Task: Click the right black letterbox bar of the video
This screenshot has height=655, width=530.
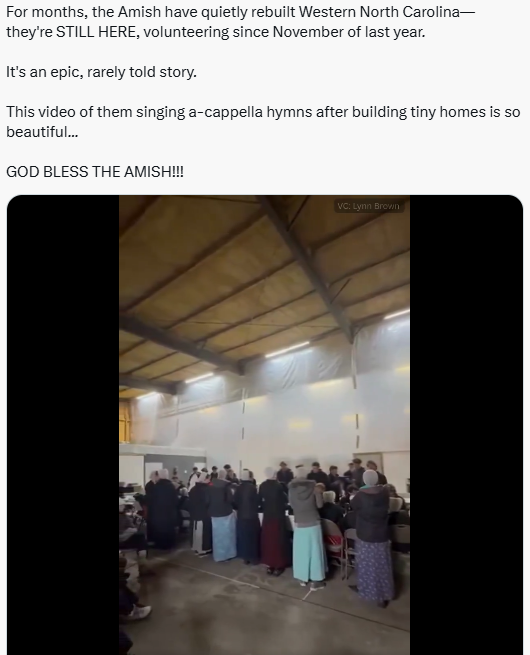Action: coord(466,425)
